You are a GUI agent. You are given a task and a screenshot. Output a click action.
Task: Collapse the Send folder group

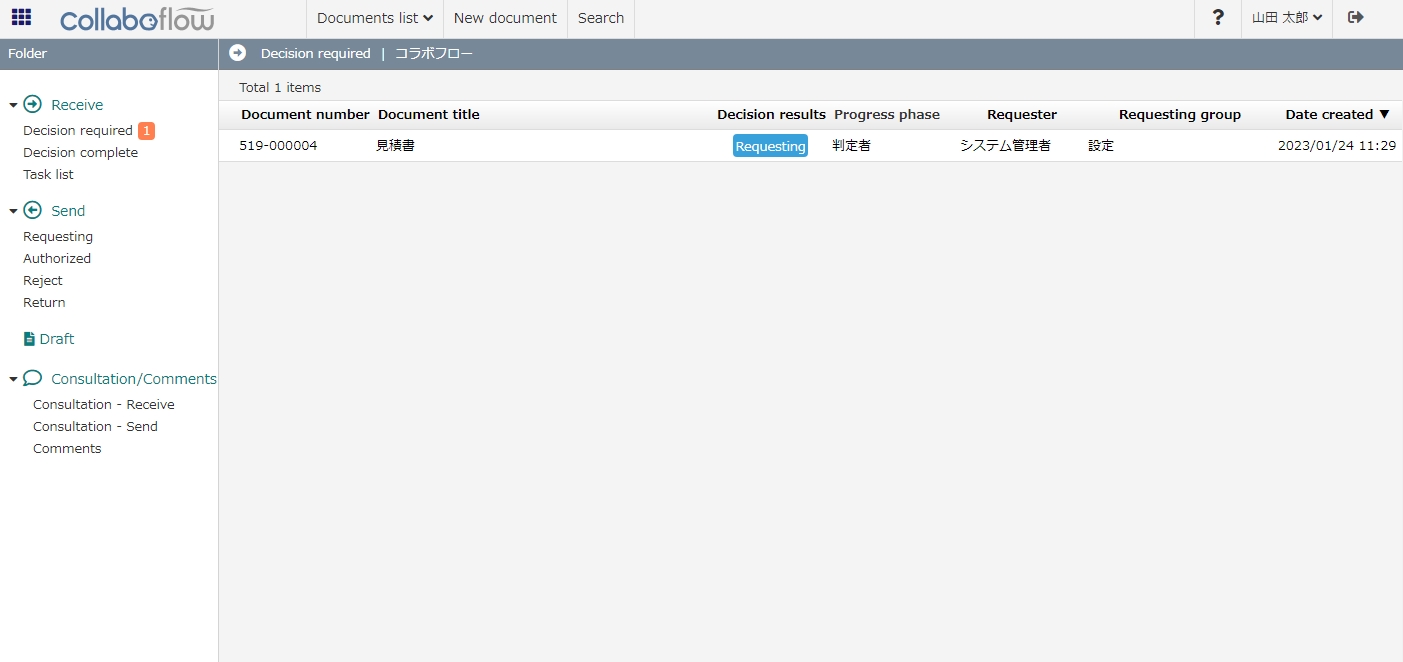coord(13,211)
